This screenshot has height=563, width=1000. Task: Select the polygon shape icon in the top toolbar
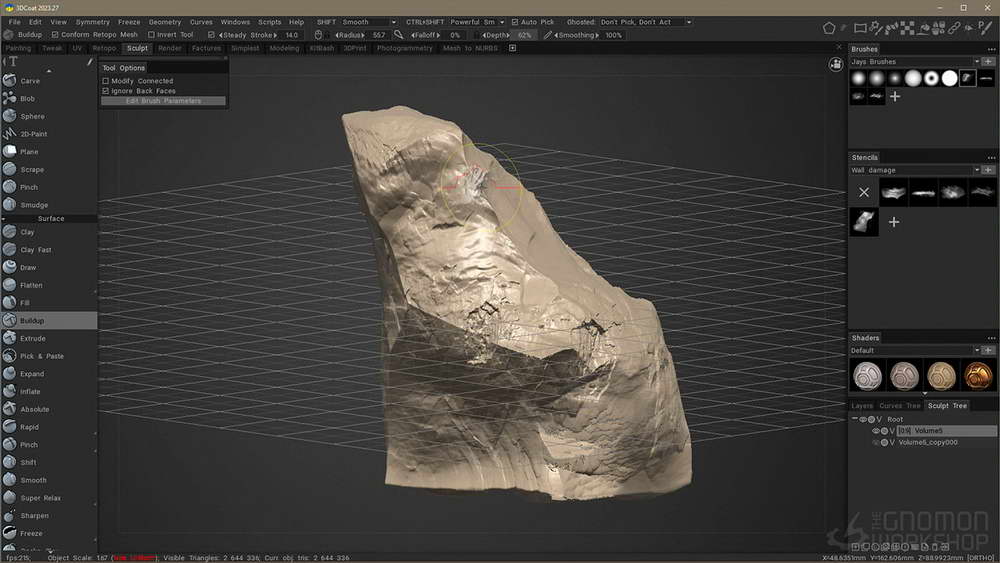828,28
